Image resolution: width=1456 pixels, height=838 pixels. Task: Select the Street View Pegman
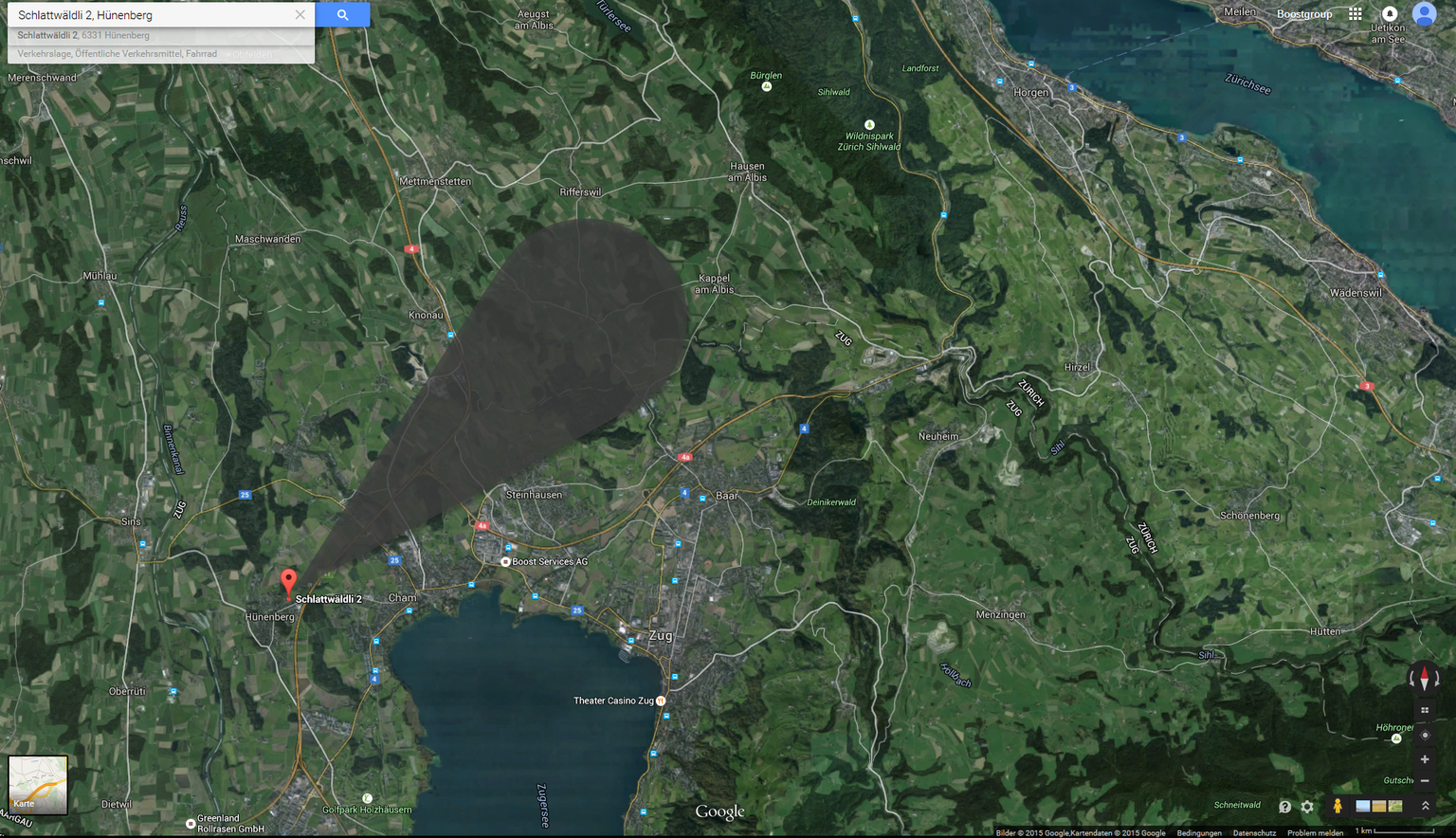click(1338, 806)
